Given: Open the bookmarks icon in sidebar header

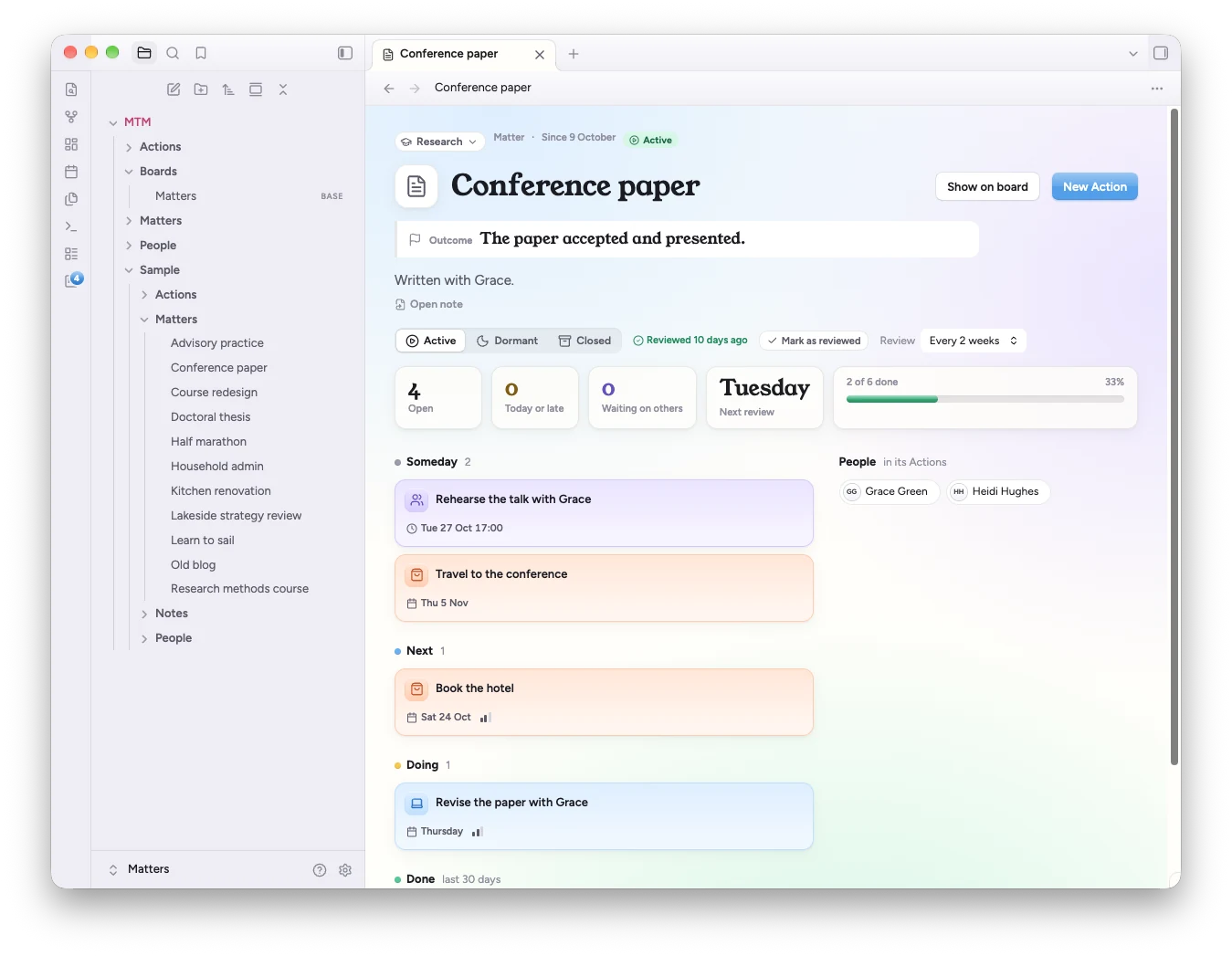Looking at the screenshot, I should tap(201, 53).
